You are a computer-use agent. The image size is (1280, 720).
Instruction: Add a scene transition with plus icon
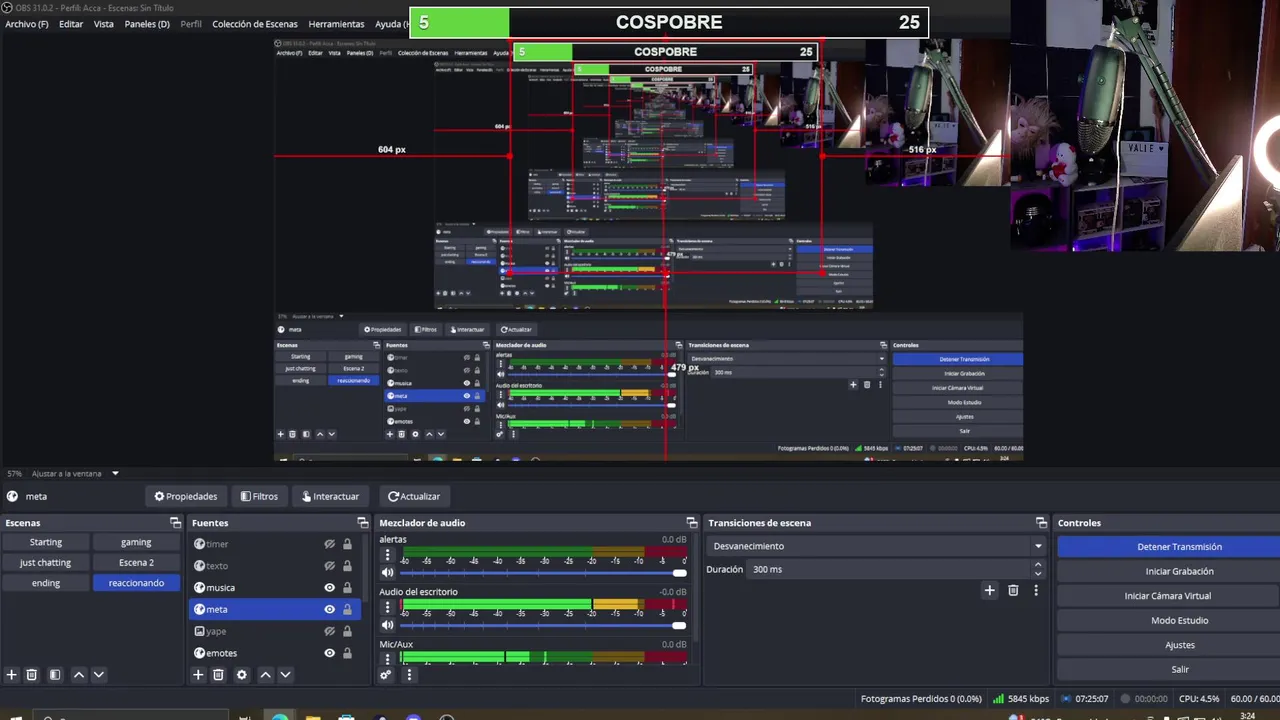(989, 591)
